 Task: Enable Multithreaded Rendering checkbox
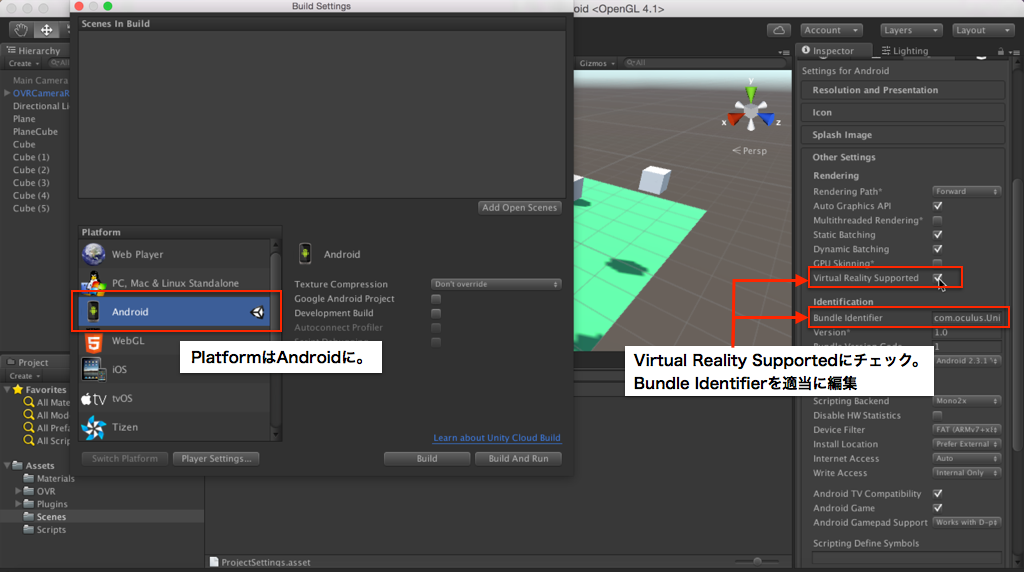tap(937, 220)
